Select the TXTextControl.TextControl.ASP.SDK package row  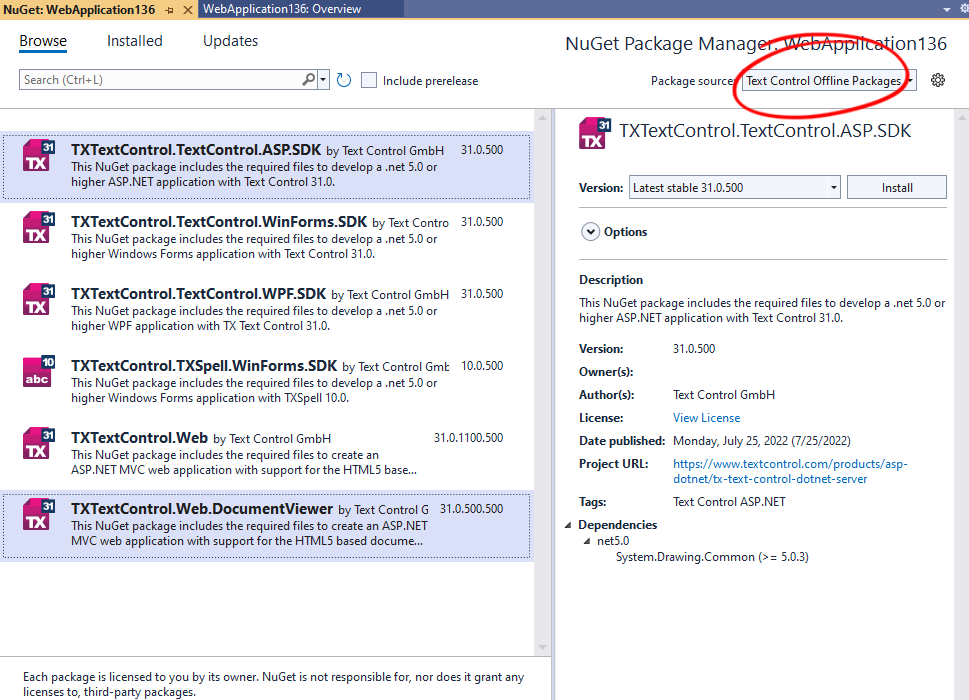(x=266, y=167)
